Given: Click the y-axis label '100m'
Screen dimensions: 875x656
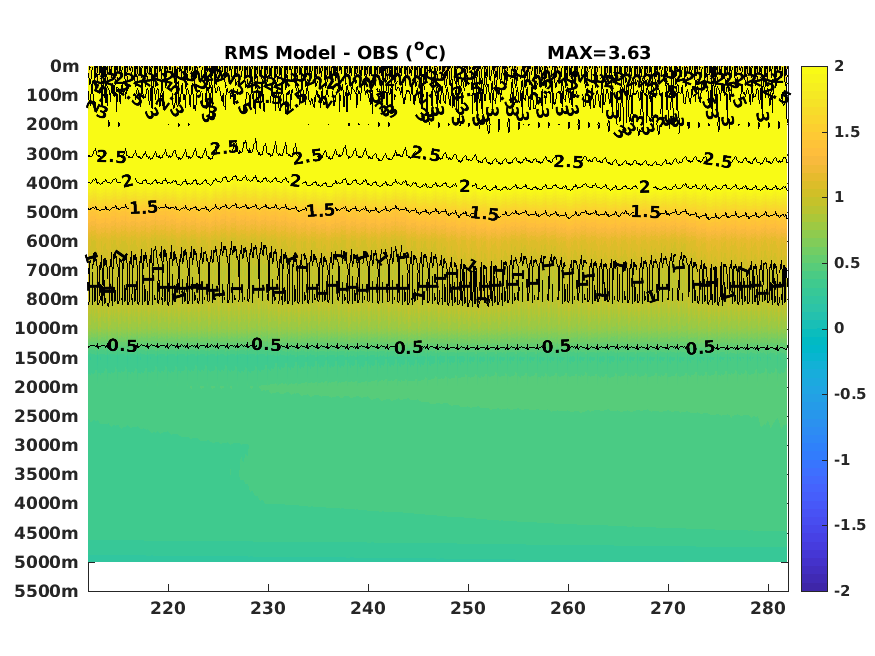Looking at the screenshot, I should point(52,95).
